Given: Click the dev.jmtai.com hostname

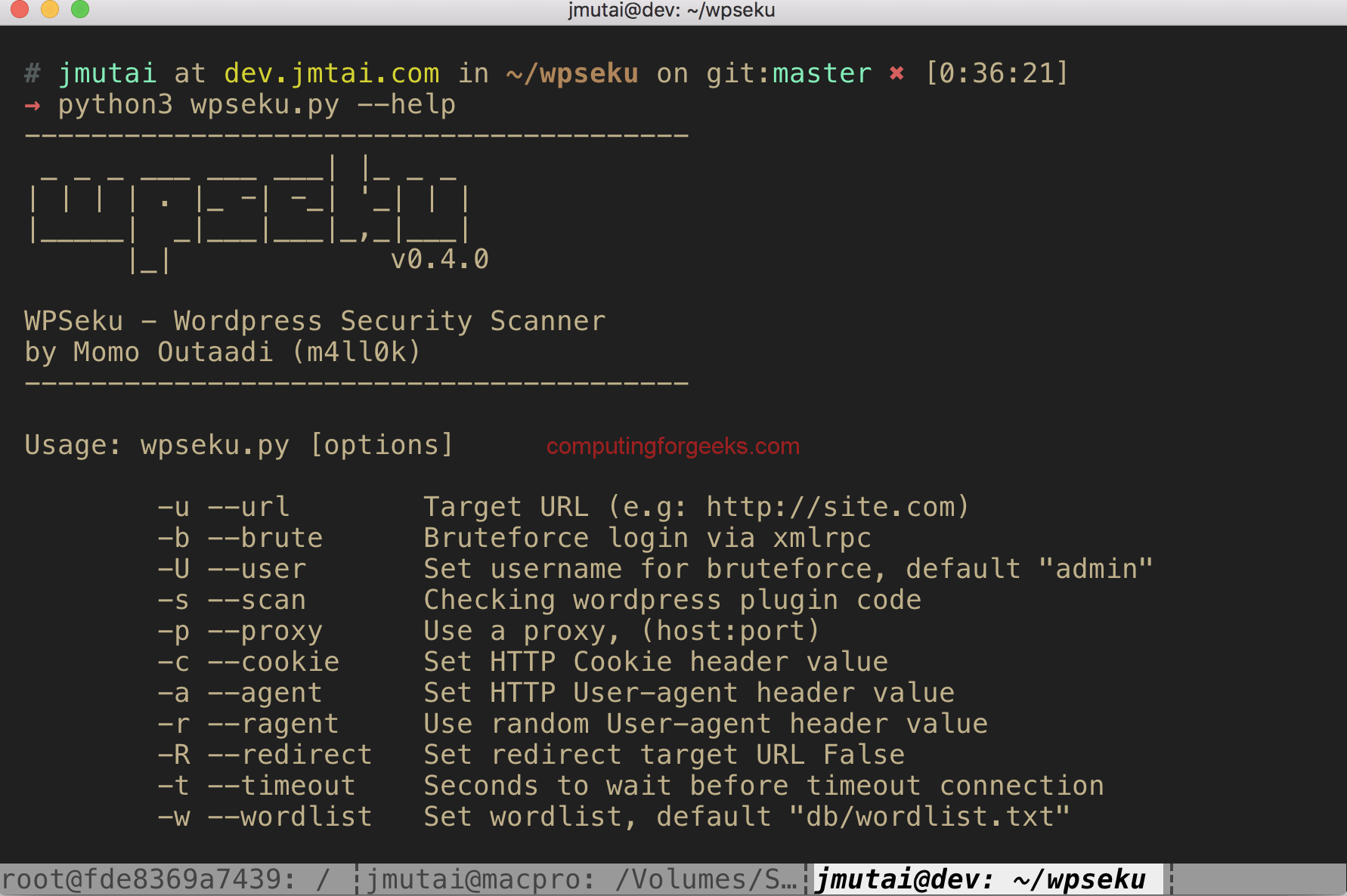Looking at the screenshot, I should [x=331, y=73].
